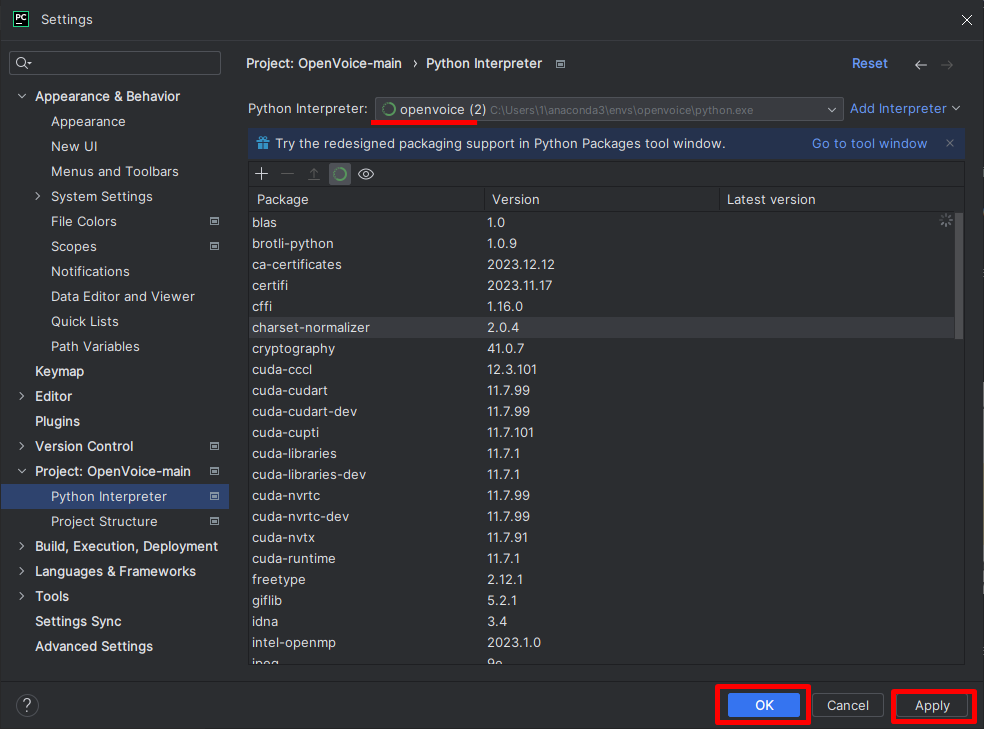Select the cryptography package row

(602, 348)
